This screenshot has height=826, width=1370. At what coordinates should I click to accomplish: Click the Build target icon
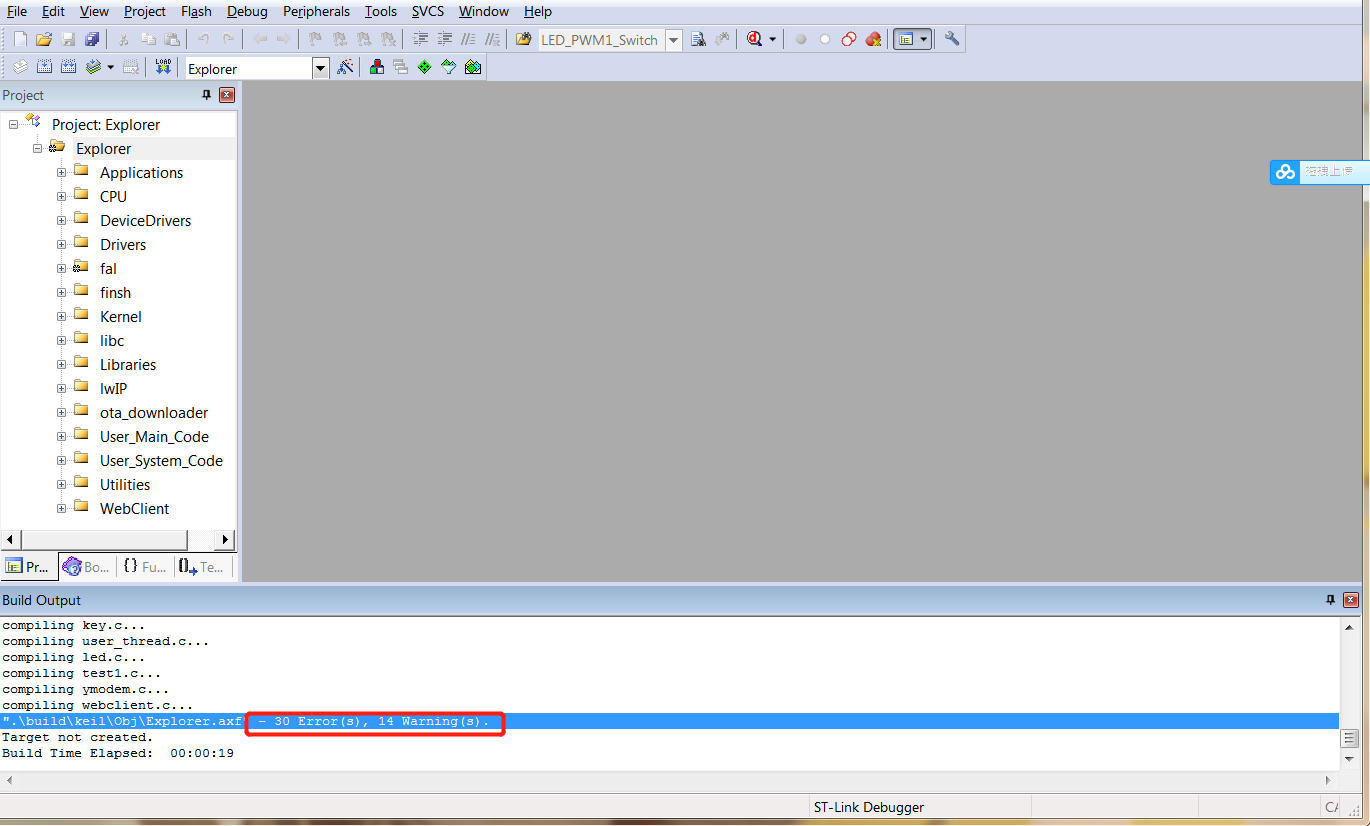[44, 67]
